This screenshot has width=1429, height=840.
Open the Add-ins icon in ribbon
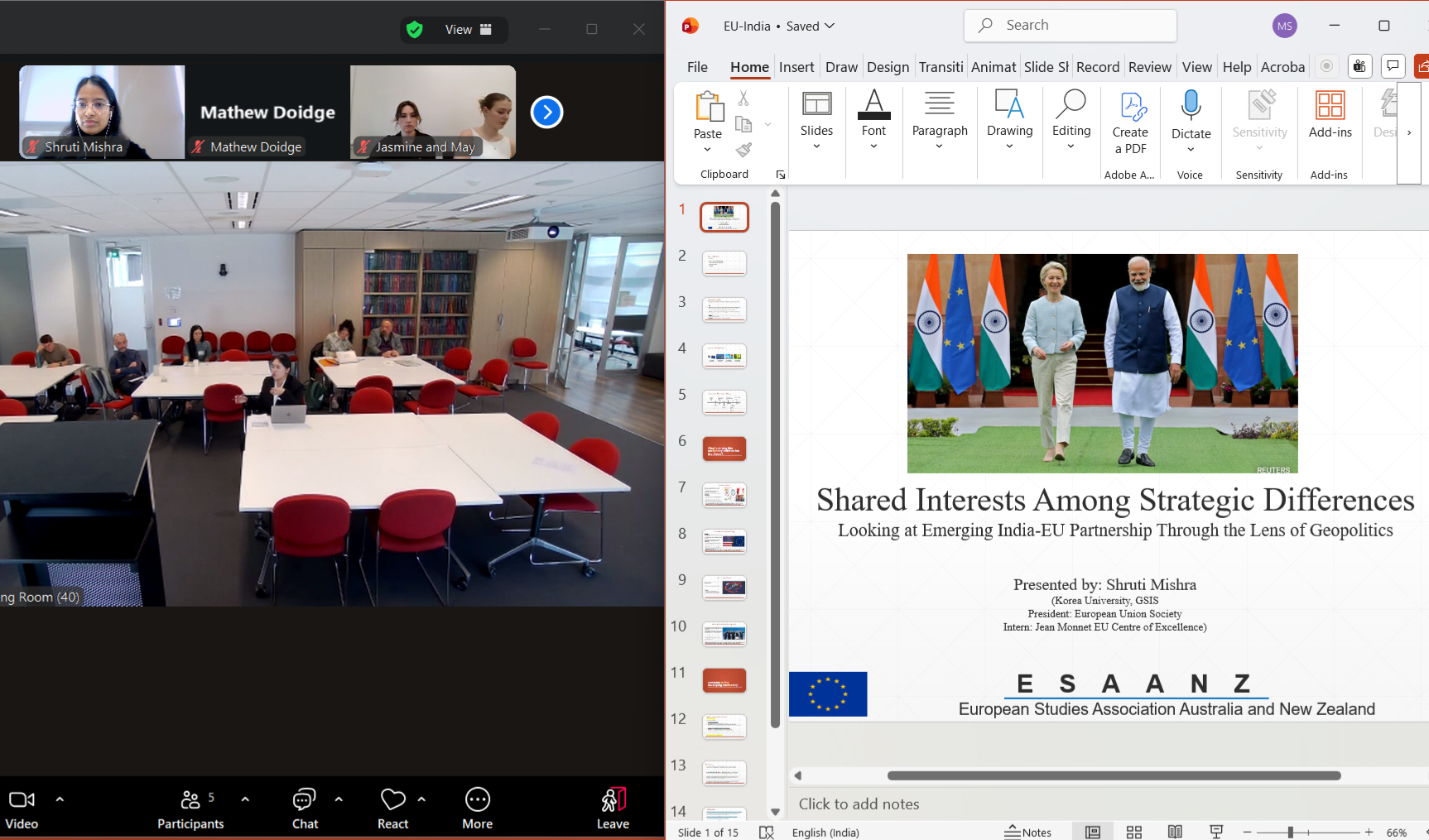1330,107
